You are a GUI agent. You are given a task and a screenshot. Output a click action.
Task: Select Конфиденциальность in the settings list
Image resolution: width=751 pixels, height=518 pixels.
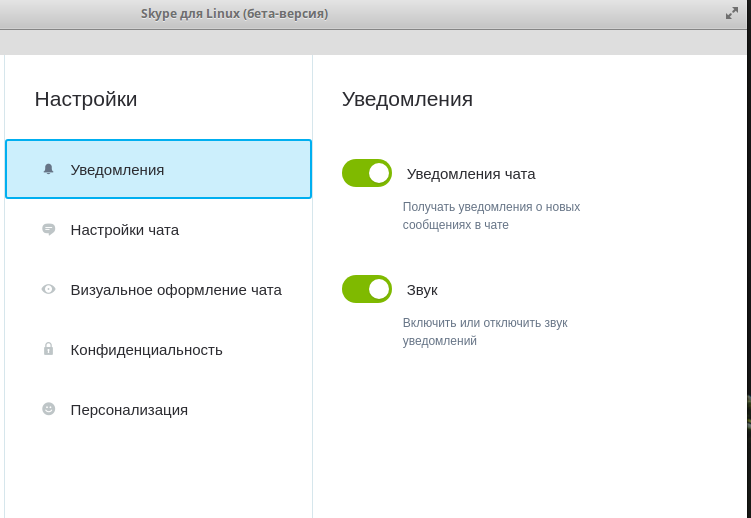click(x=159, y=349)
